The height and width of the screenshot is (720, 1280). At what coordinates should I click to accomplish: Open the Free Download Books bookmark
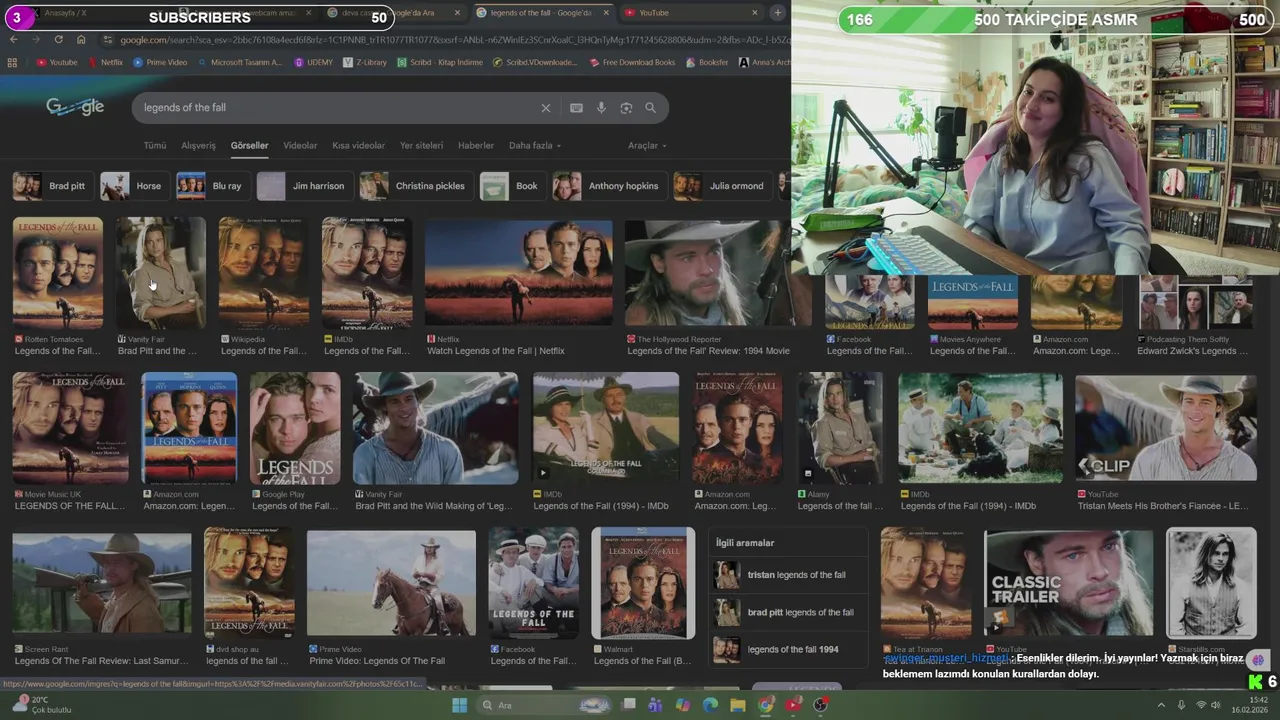click(632, 62)
